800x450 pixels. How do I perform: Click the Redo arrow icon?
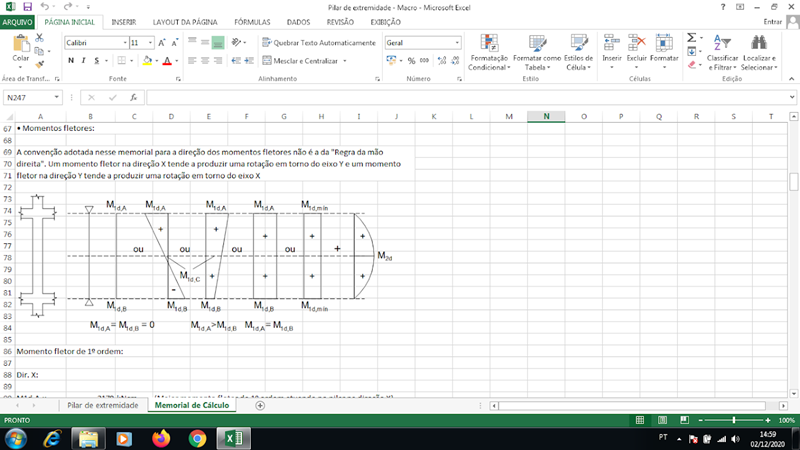tap(67, 7)
